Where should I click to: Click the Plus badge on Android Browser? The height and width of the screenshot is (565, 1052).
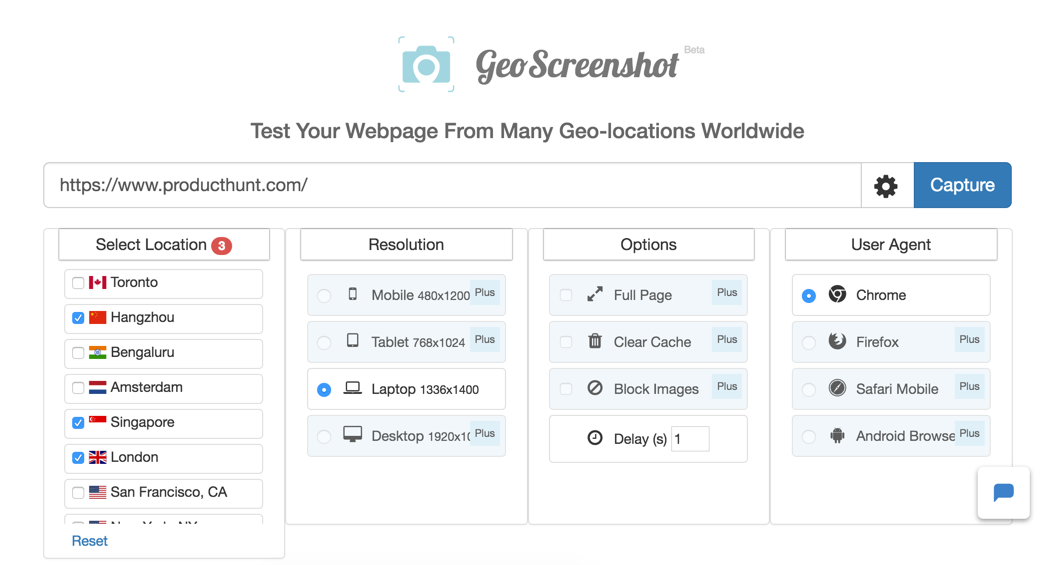coord(969,433)
